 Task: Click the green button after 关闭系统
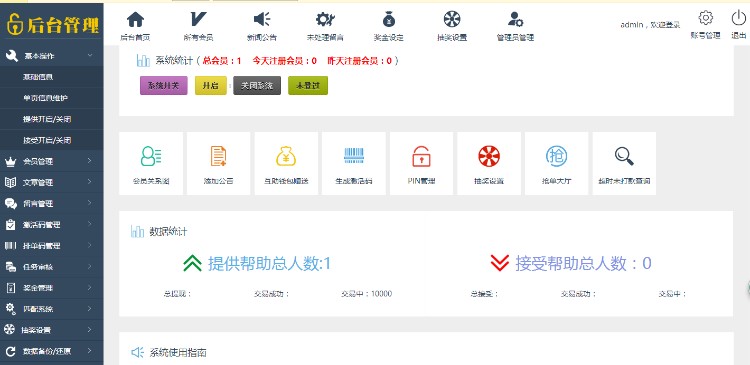click(308, 86)
